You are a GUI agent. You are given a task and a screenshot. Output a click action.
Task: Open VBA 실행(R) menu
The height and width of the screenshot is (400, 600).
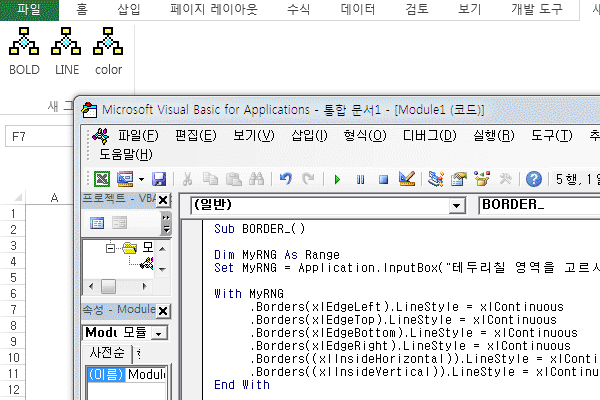click(494, 136)
